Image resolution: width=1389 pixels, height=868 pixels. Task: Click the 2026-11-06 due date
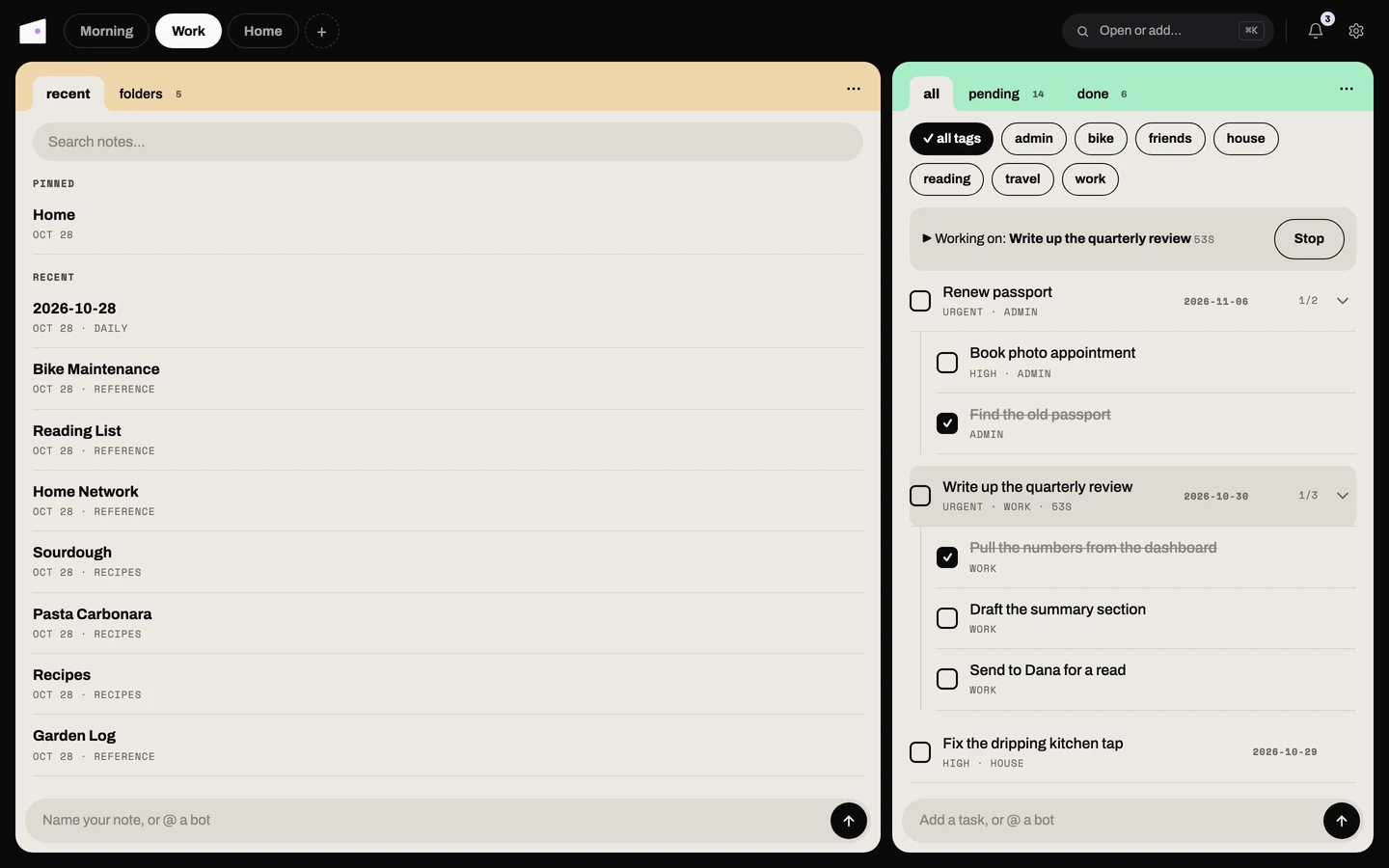point(1216,302)
